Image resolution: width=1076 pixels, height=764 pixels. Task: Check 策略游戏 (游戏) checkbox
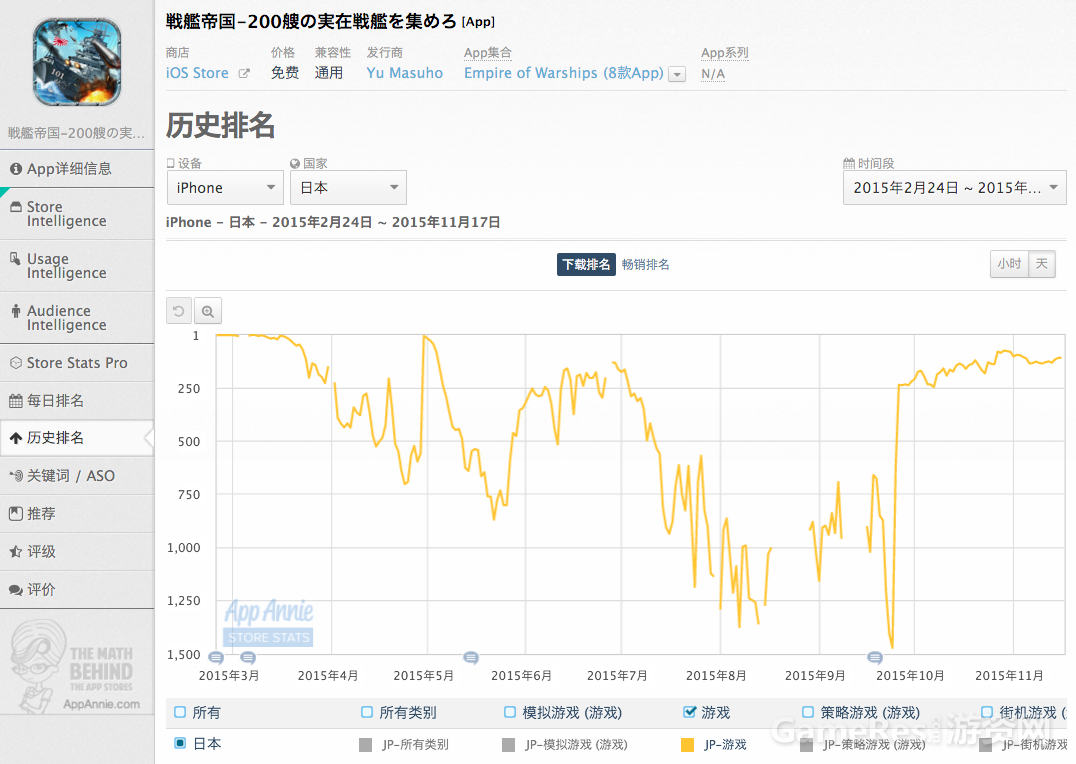pos(808,712)
